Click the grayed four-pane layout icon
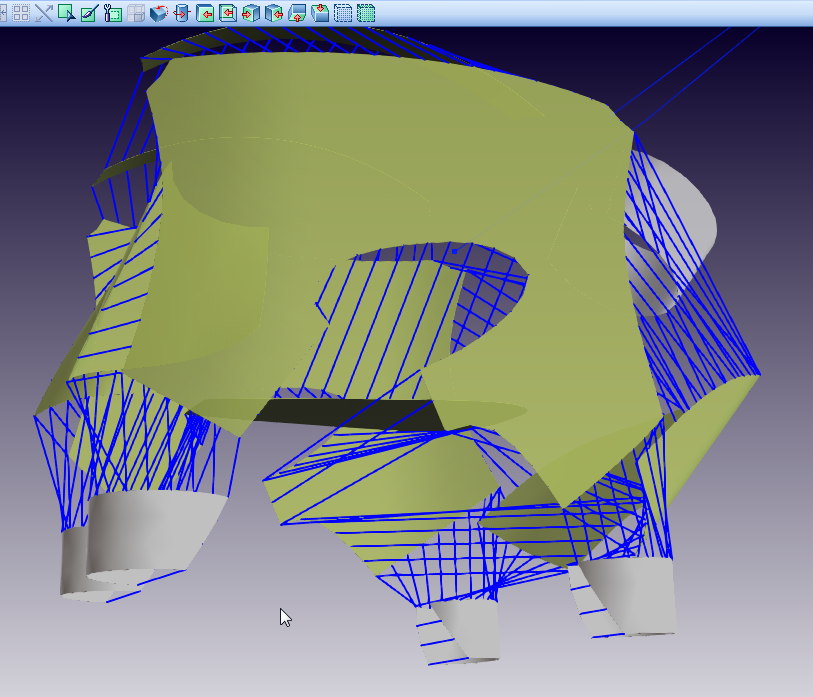This screenshot has height=697, width=813. coord(135,13)
